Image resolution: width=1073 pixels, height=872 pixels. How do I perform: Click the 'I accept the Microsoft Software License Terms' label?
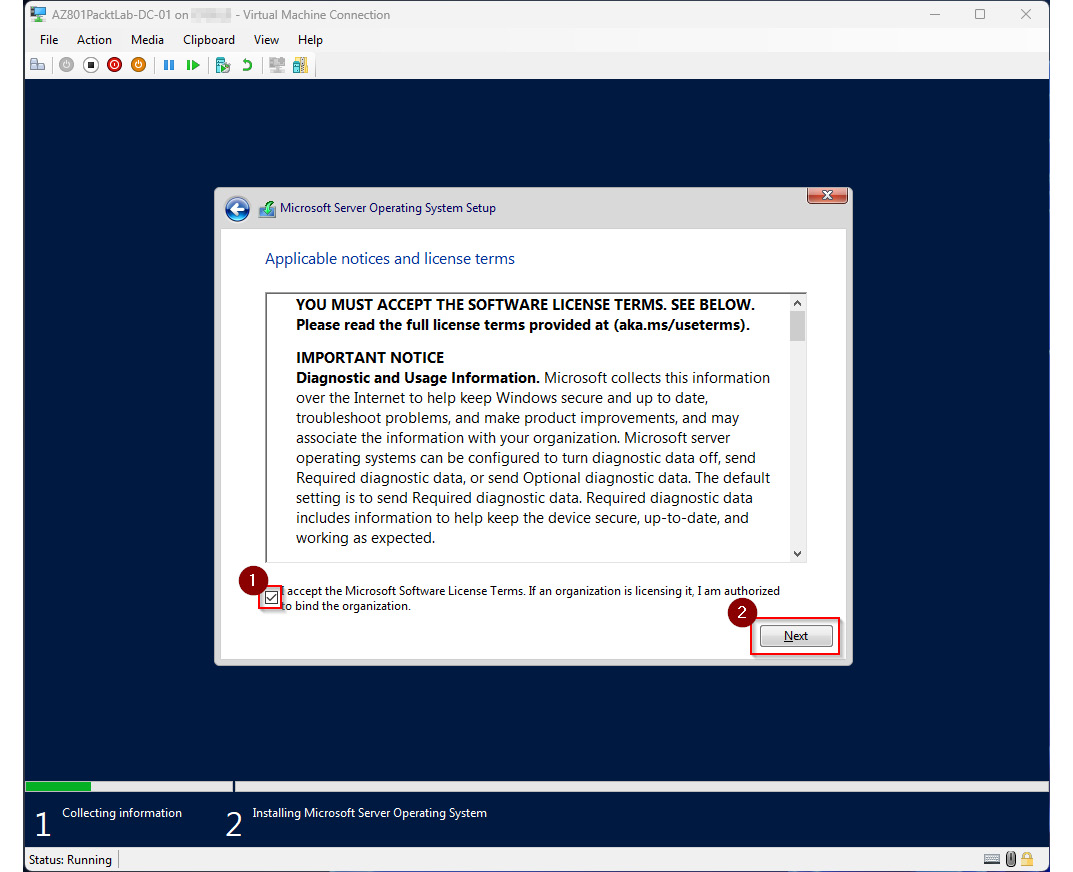(531, 598)
